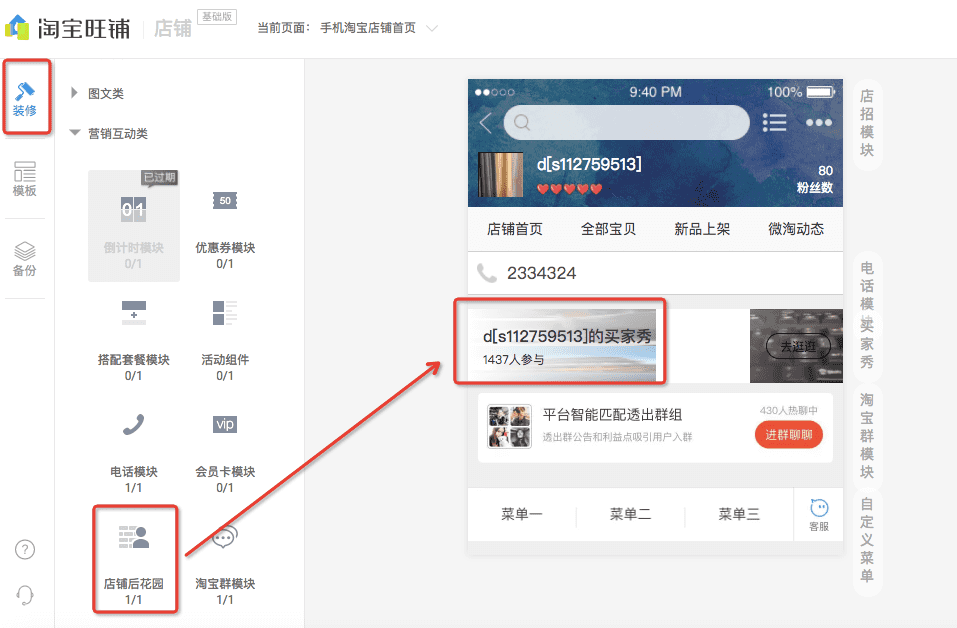Click 平台智能匹配透出群组 group title

point(612,415)
